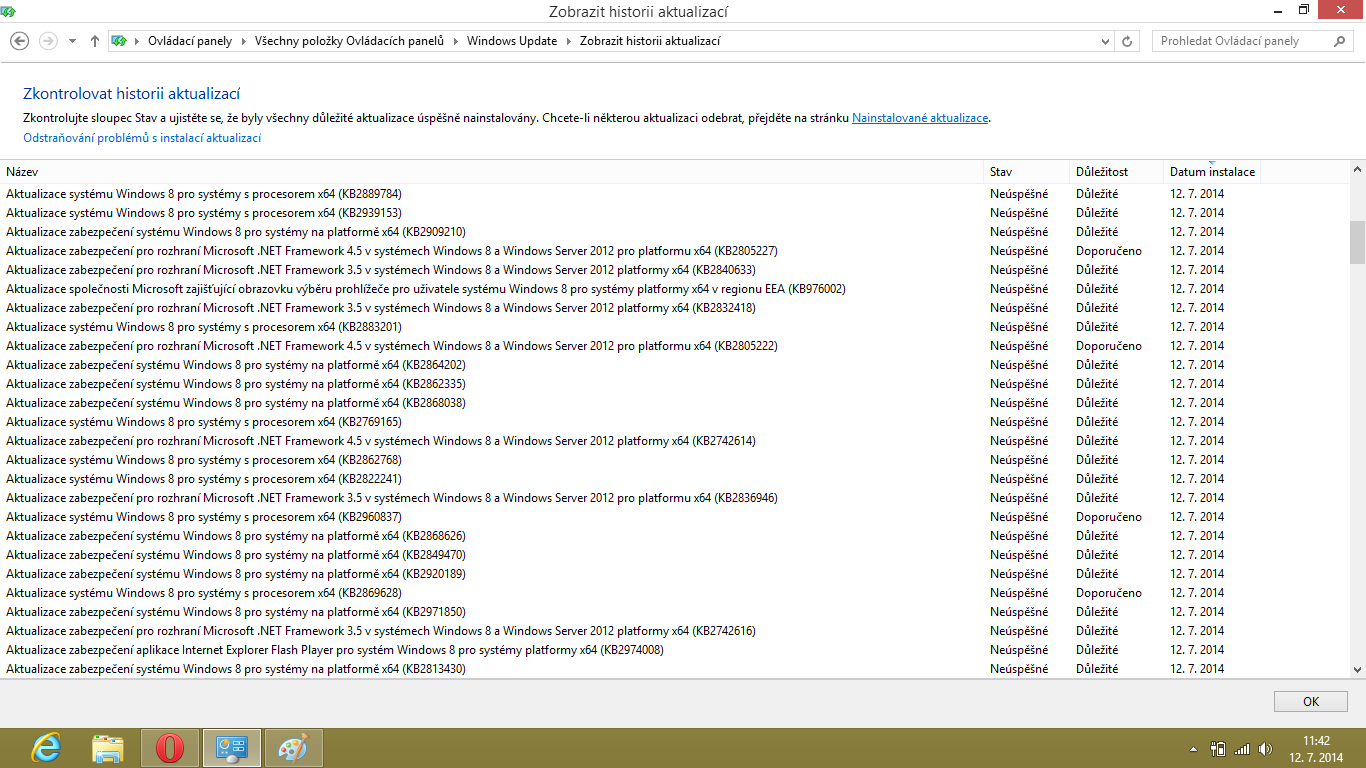
Task: Select the Control Panel taskbar icon
Action: pyautogui.click(x=232, y=748)
